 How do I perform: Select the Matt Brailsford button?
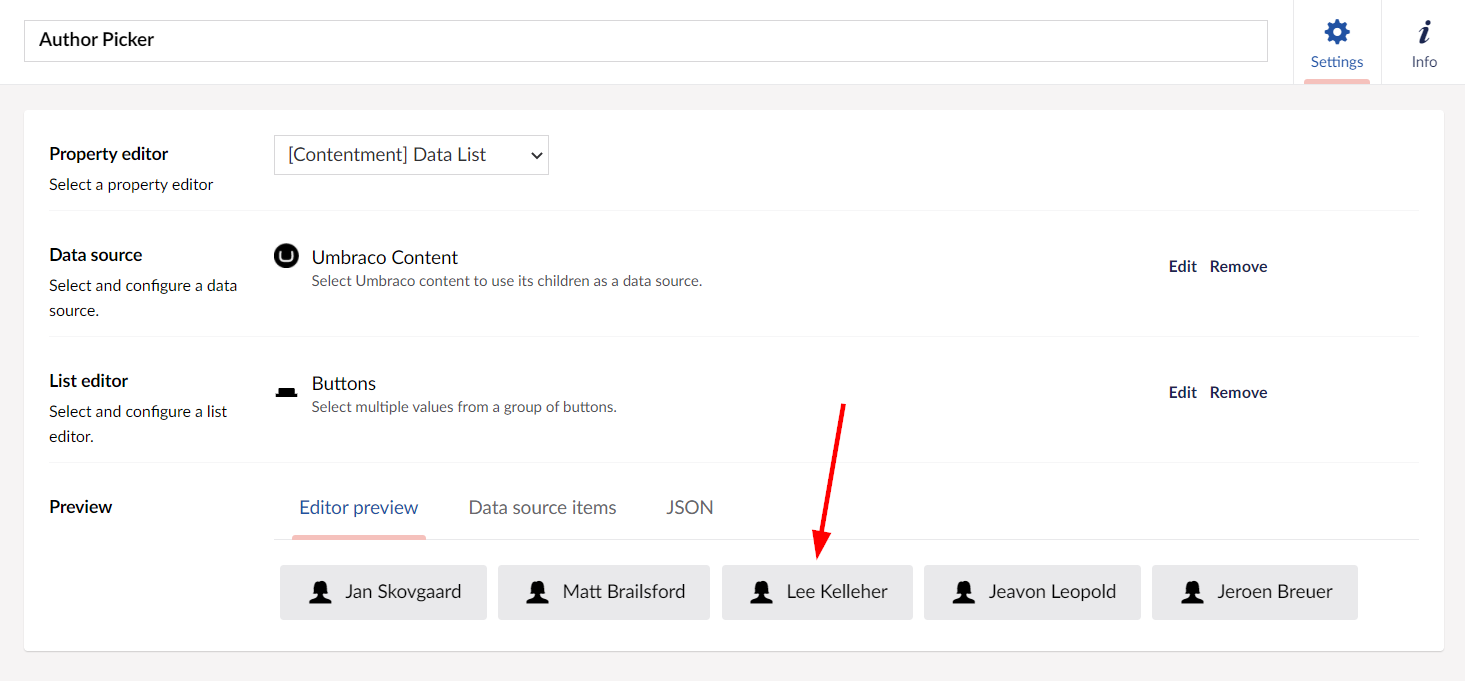coord(604,592)
